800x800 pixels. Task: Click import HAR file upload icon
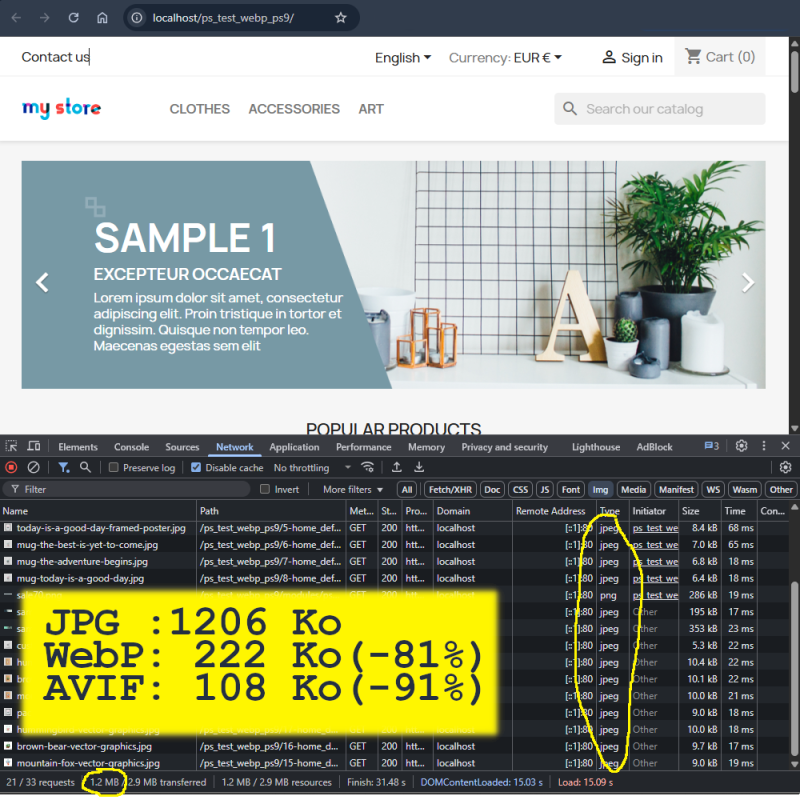(397, 467)
